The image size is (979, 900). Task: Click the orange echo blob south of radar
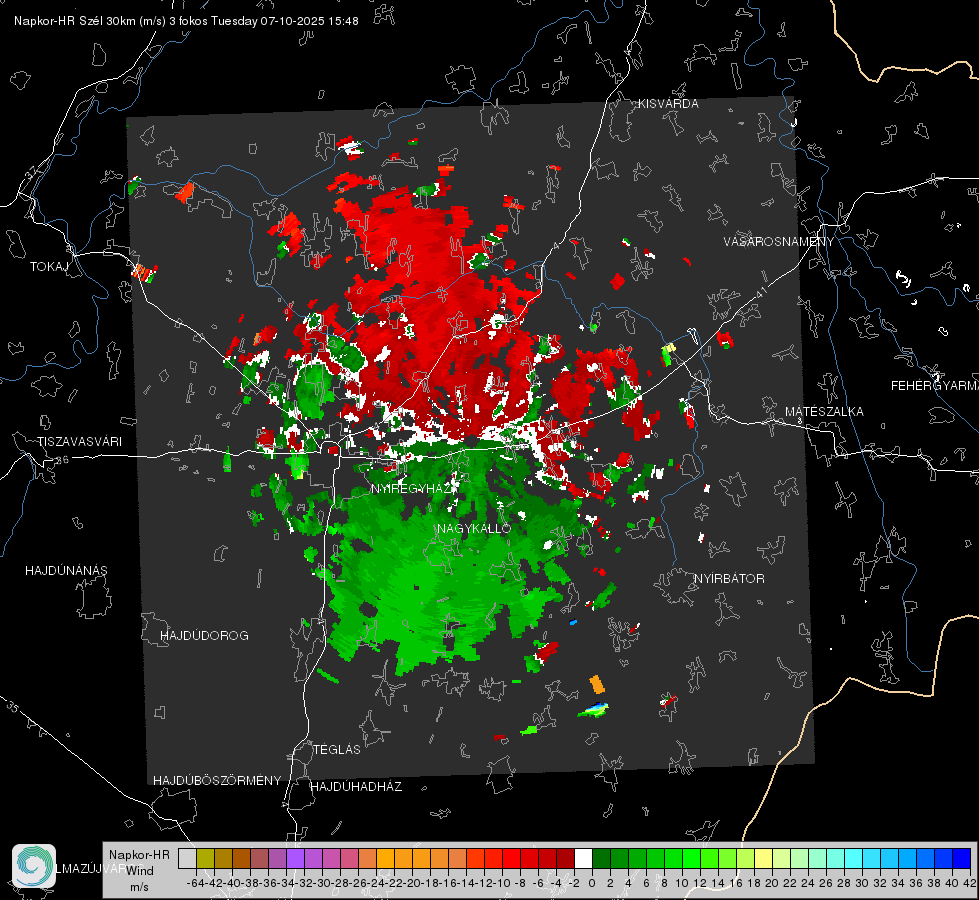click(x=597, y=684)
